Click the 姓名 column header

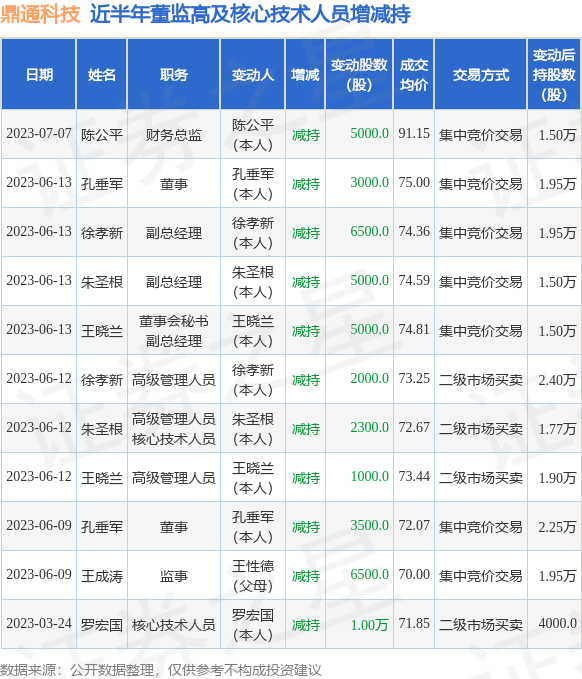[101, 74]
